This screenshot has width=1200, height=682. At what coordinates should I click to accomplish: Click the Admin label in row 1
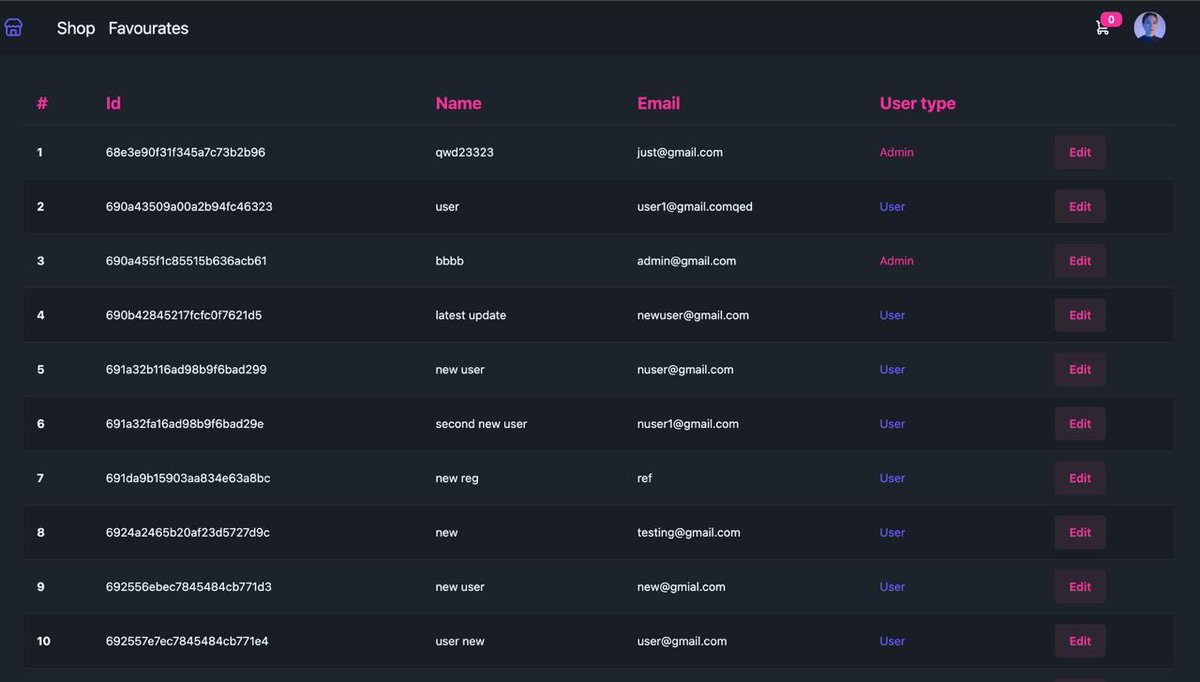point(896,152)
